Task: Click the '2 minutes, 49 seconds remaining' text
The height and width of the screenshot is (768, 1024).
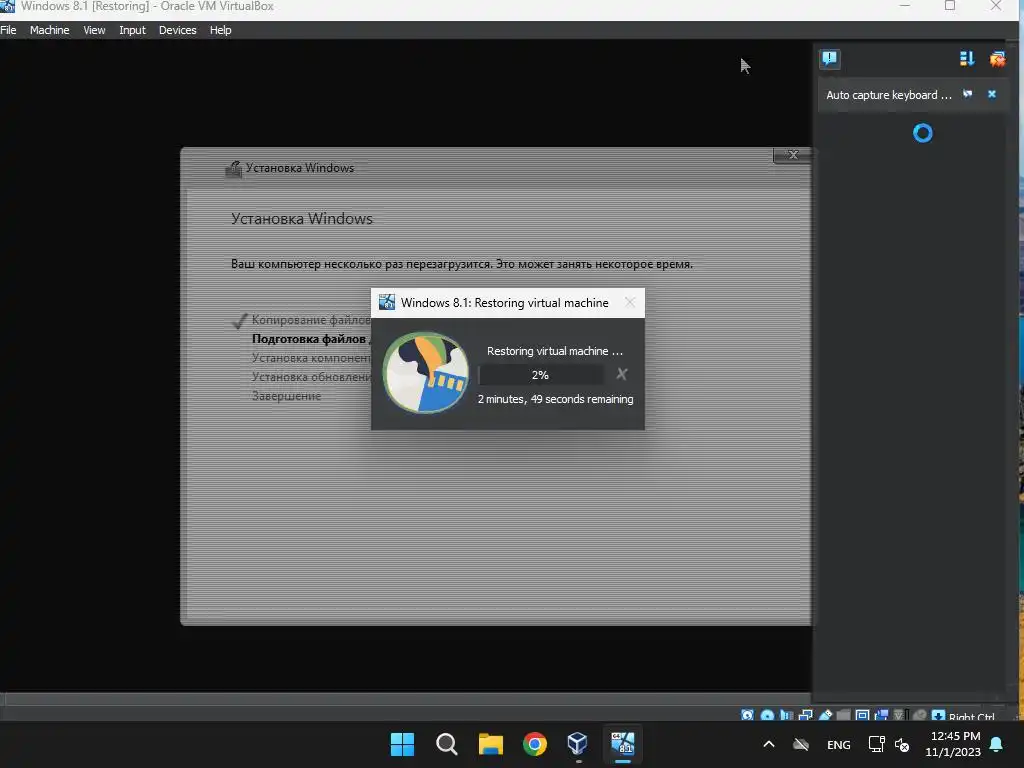Action: pyautogui.click(x=556, y=399)
